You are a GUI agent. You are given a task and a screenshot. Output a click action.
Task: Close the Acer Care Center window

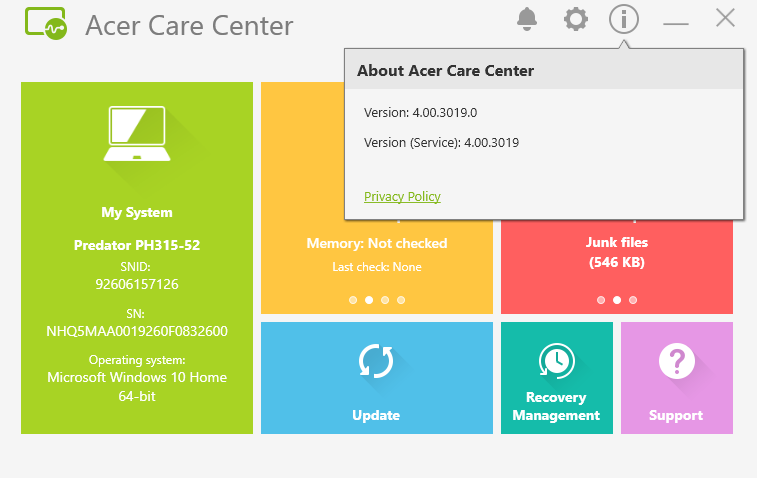725,18
